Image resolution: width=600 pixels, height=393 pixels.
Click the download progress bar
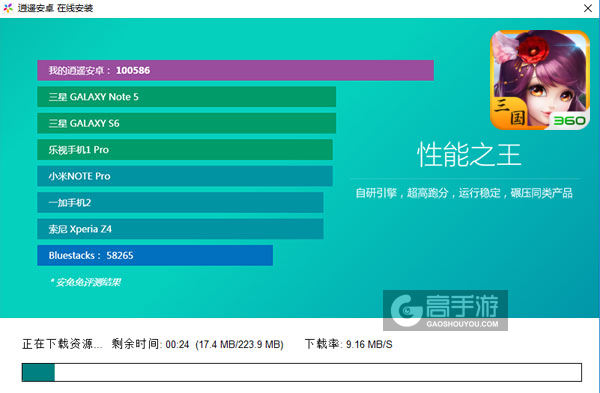302,372
